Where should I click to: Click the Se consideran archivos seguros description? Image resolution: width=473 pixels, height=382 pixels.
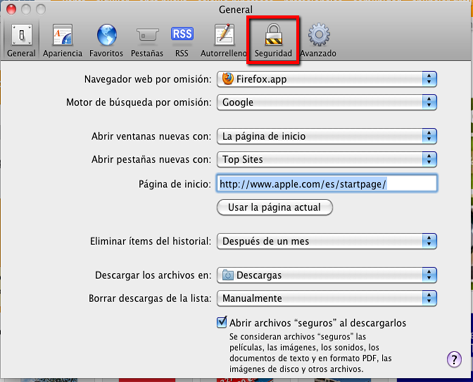[310, 353]
